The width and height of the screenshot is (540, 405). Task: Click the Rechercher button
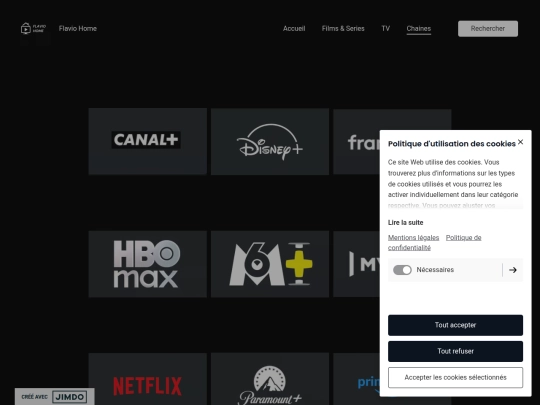pos(488,29)
